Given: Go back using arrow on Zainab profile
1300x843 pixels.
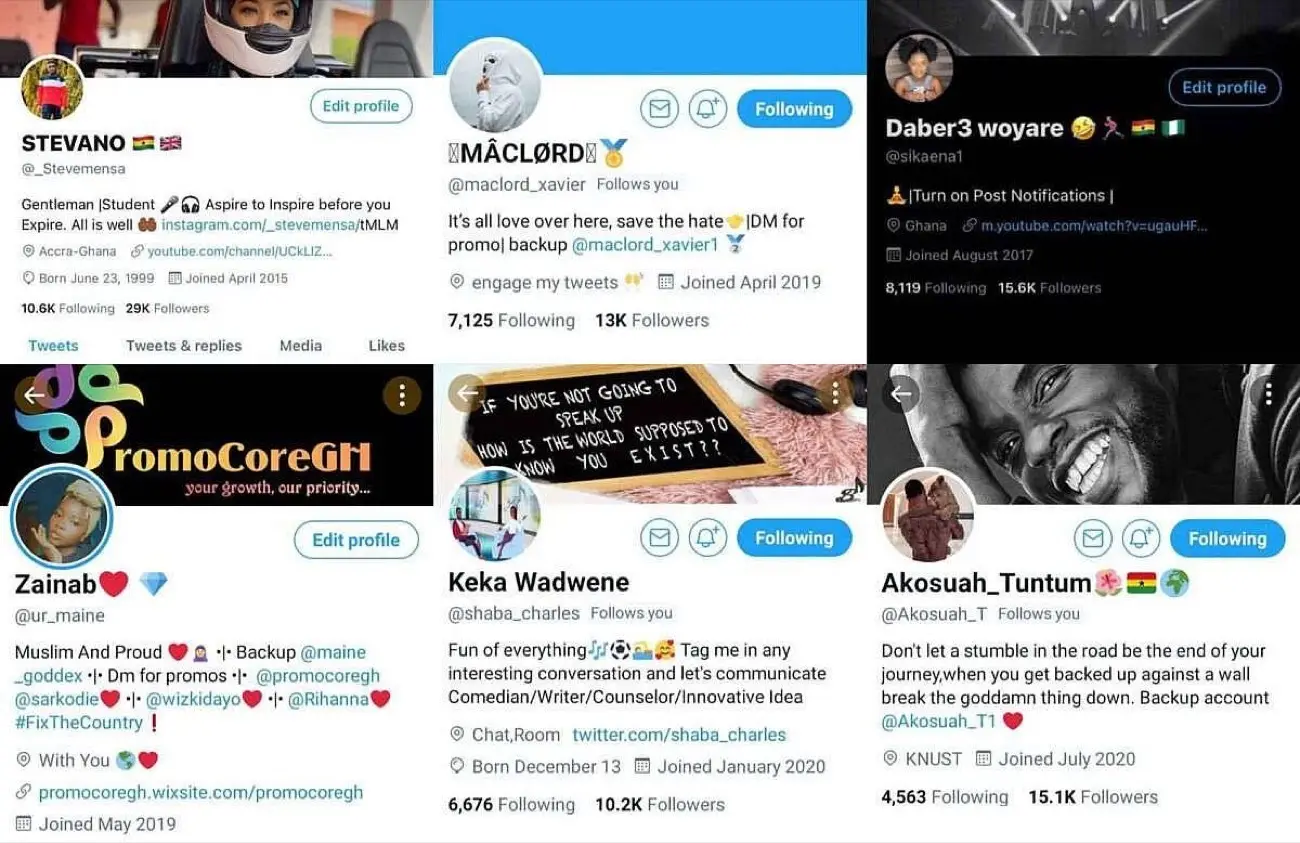Looking at the screenshot, I should click(33, 395).
